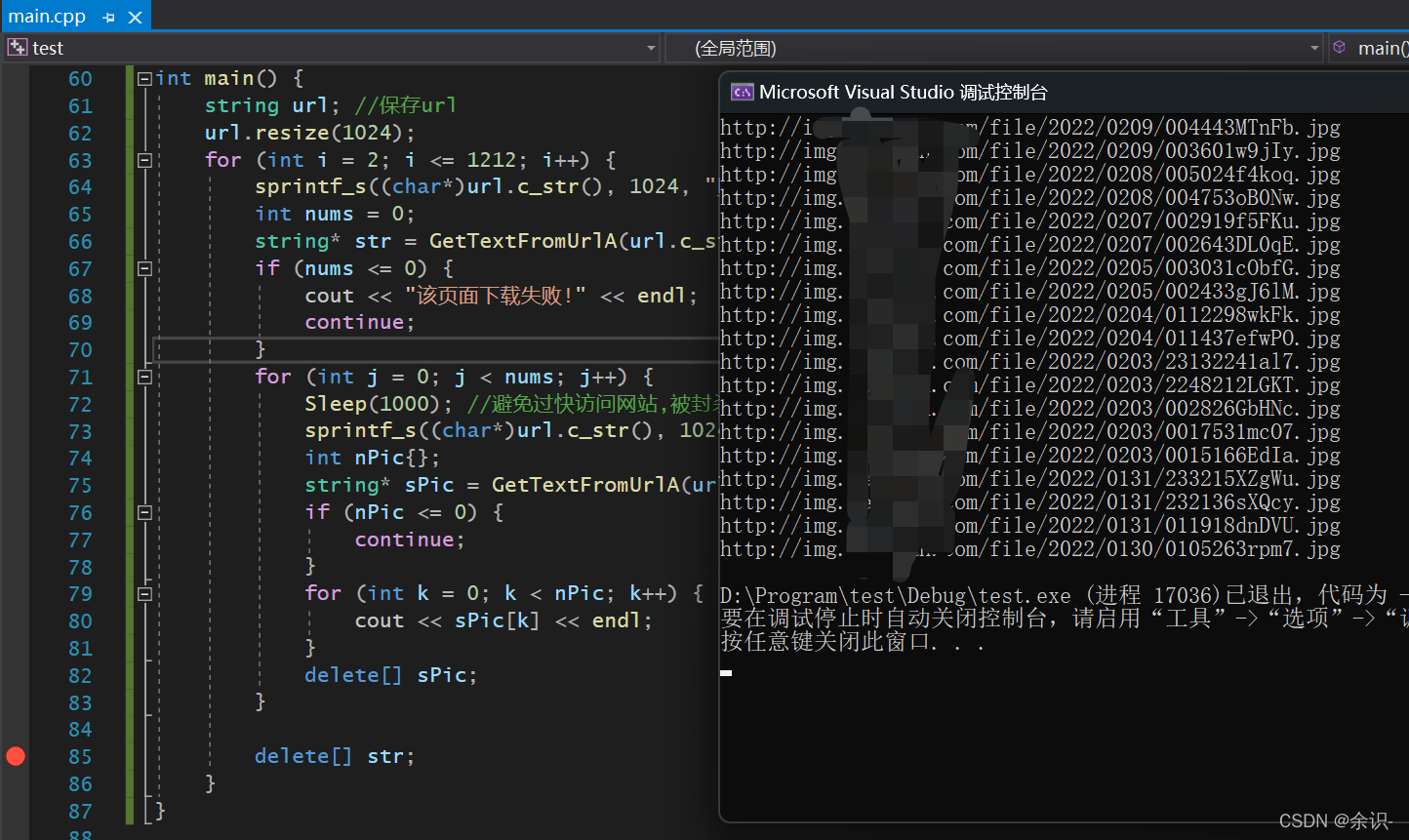The width and height of the screenshot is (1409, 840).
Task: Click console URL ending 004443MTnFb.jpg
Action: [1030, 128]
